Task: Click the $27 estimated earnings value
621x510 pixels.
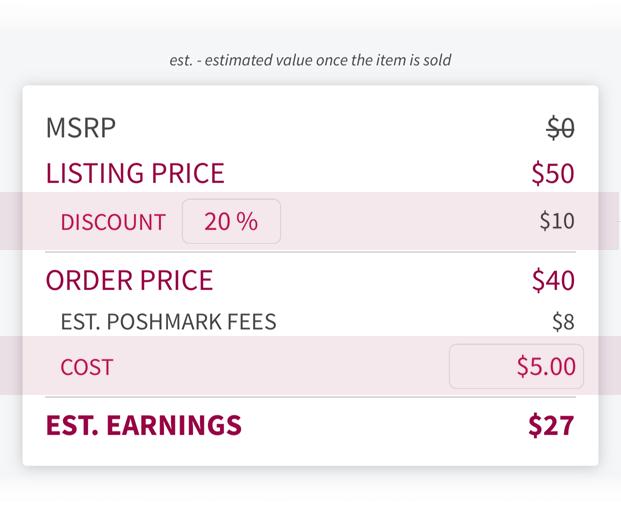Action: [551, 426]
